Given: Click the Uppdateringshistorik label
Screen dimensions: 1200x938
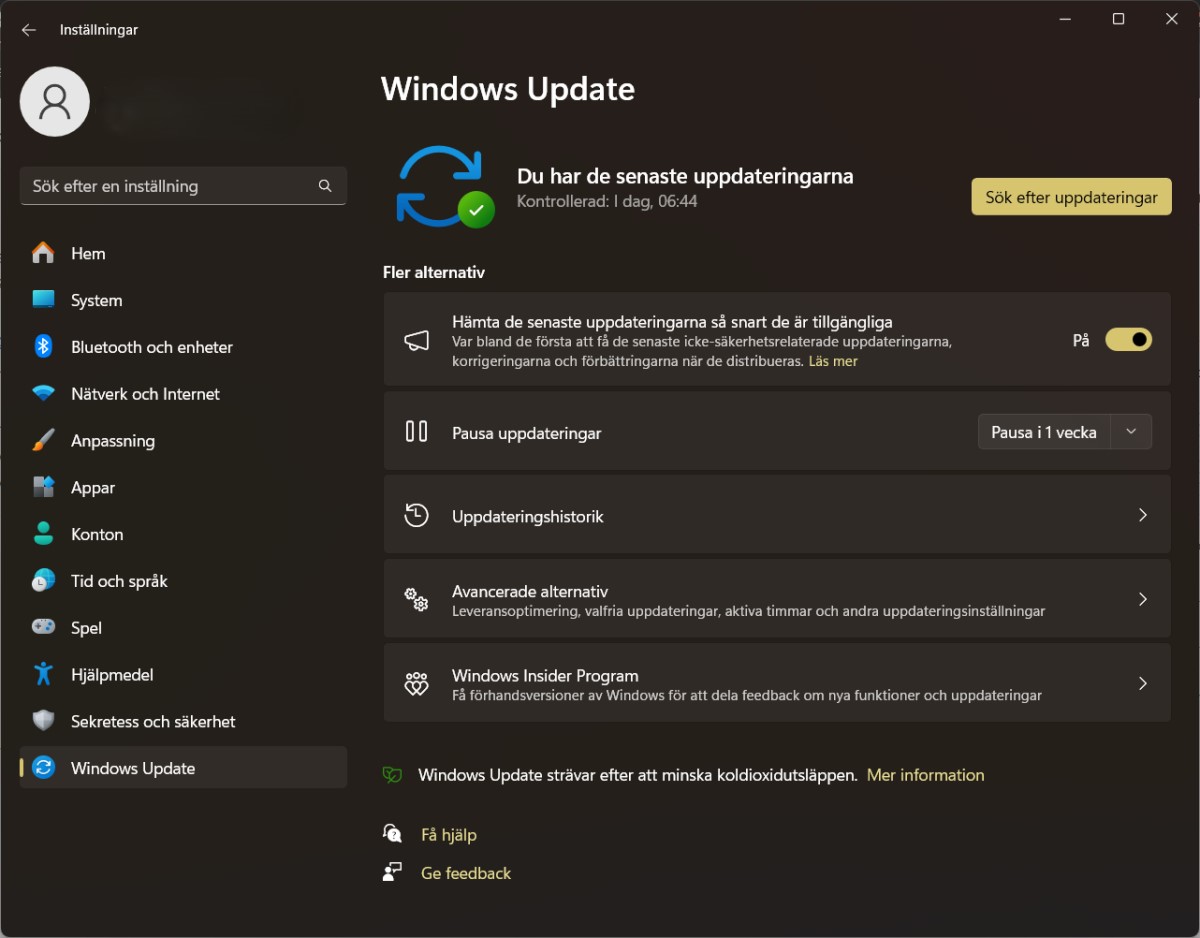Looking at the screenshot, I should point(528,517).
